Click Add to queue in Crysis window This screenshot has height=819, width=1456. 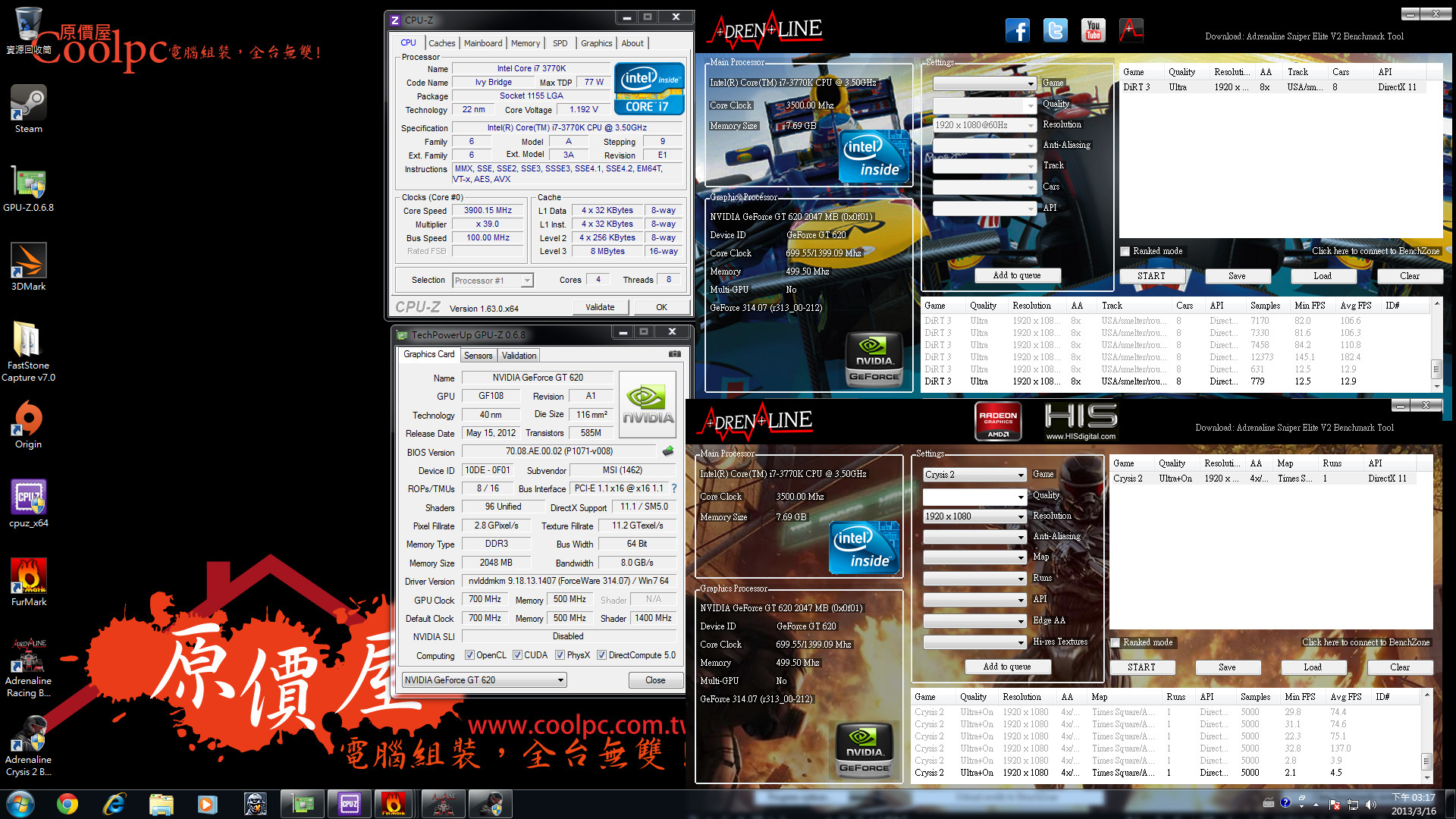[x=1007, y=667]
